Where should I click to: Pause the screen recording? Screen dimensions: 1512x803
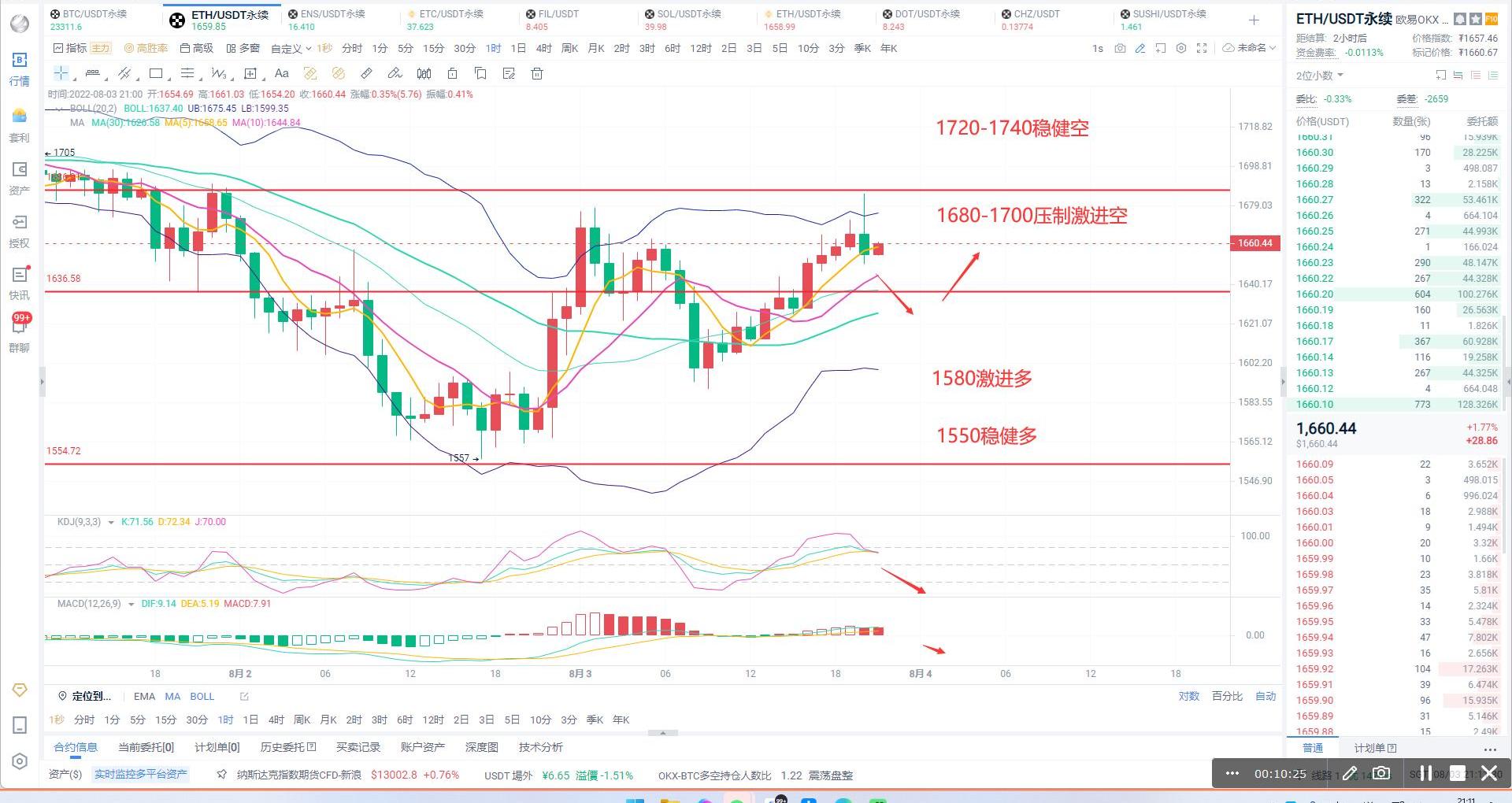(1425, 773)
